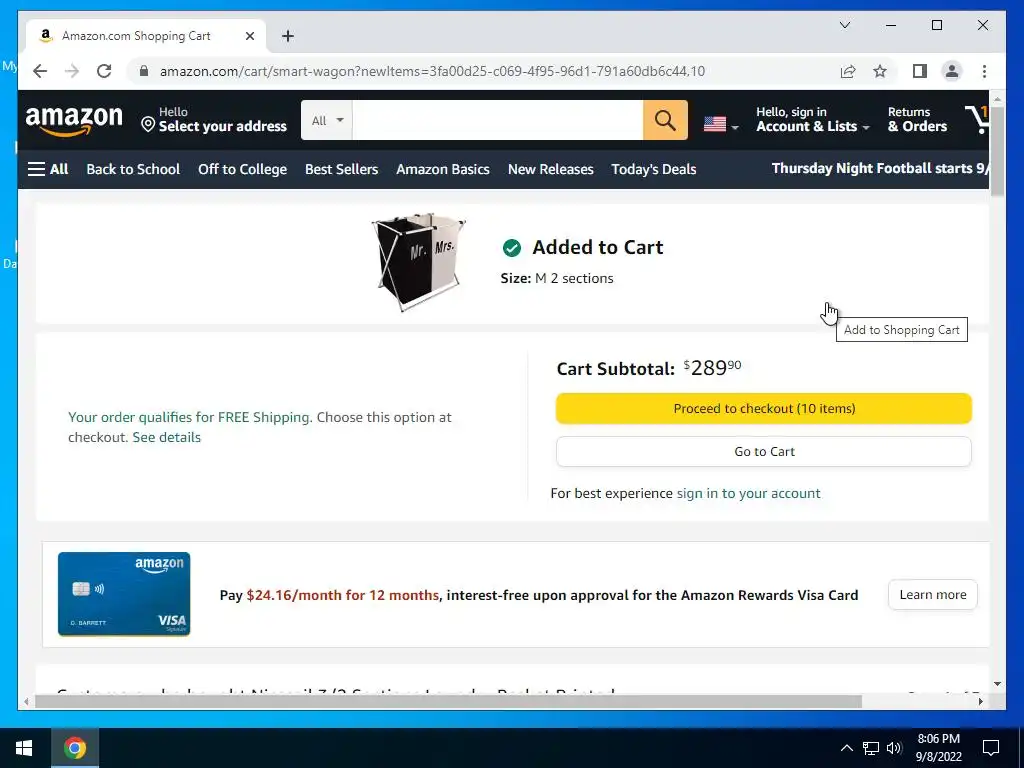Click the horizontal scrollbar thumb
1024x768 pixels.
[x=448, y=701]
